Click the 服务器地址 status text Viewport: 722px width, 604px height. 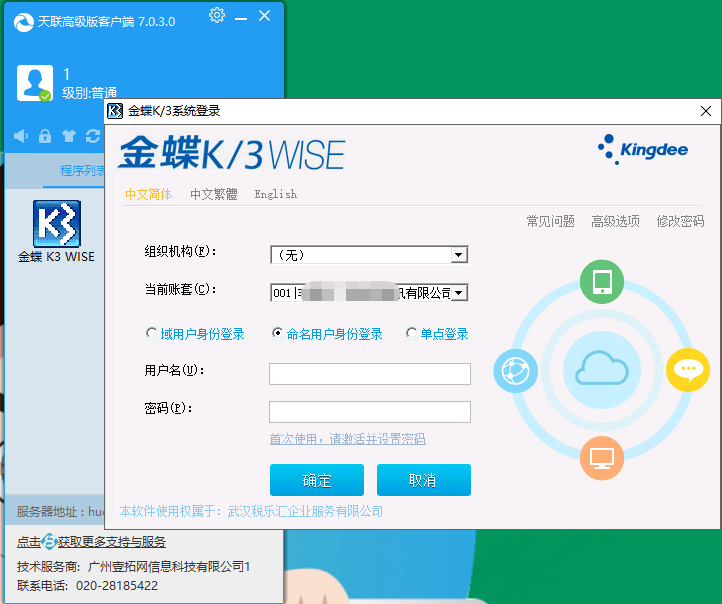tap(60, 511)
